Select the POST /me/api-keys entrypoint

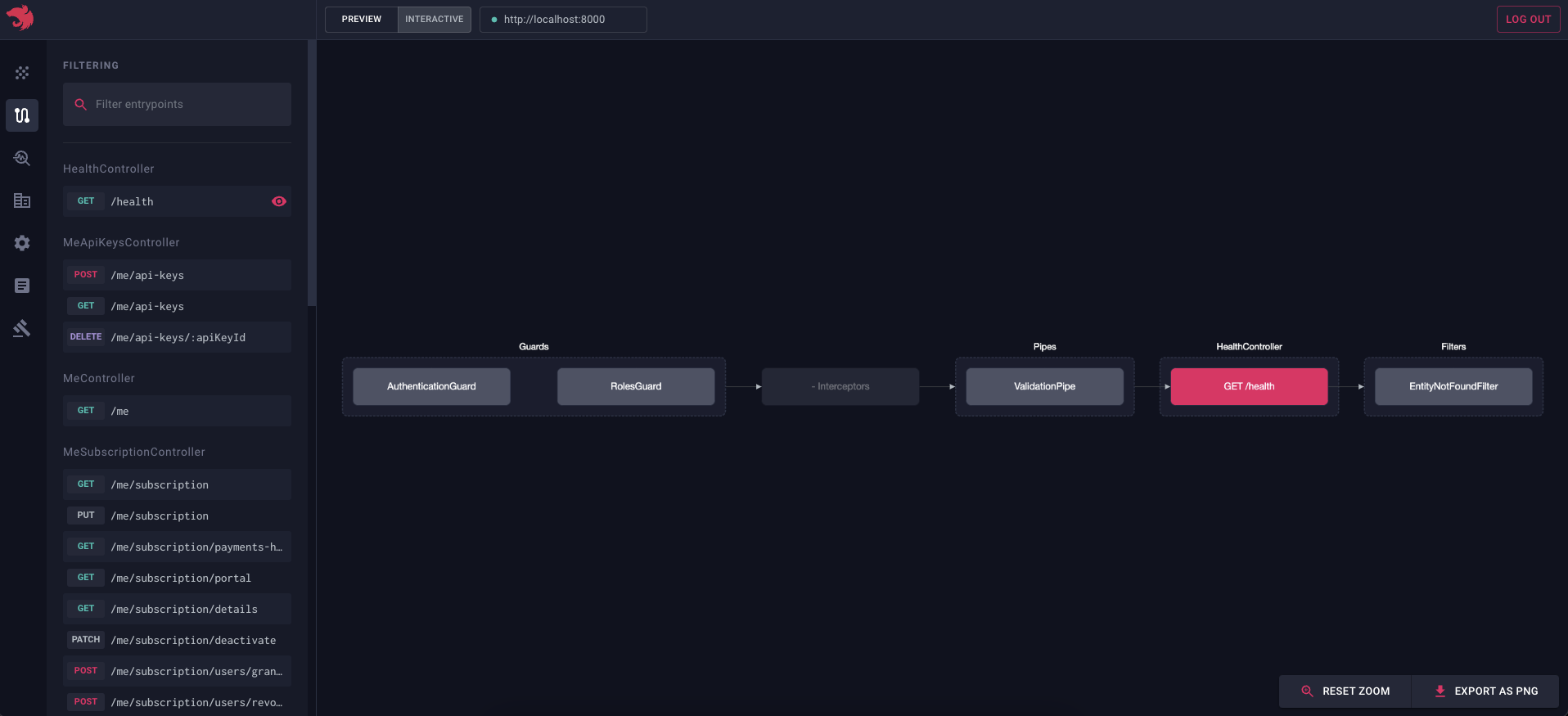177,275
